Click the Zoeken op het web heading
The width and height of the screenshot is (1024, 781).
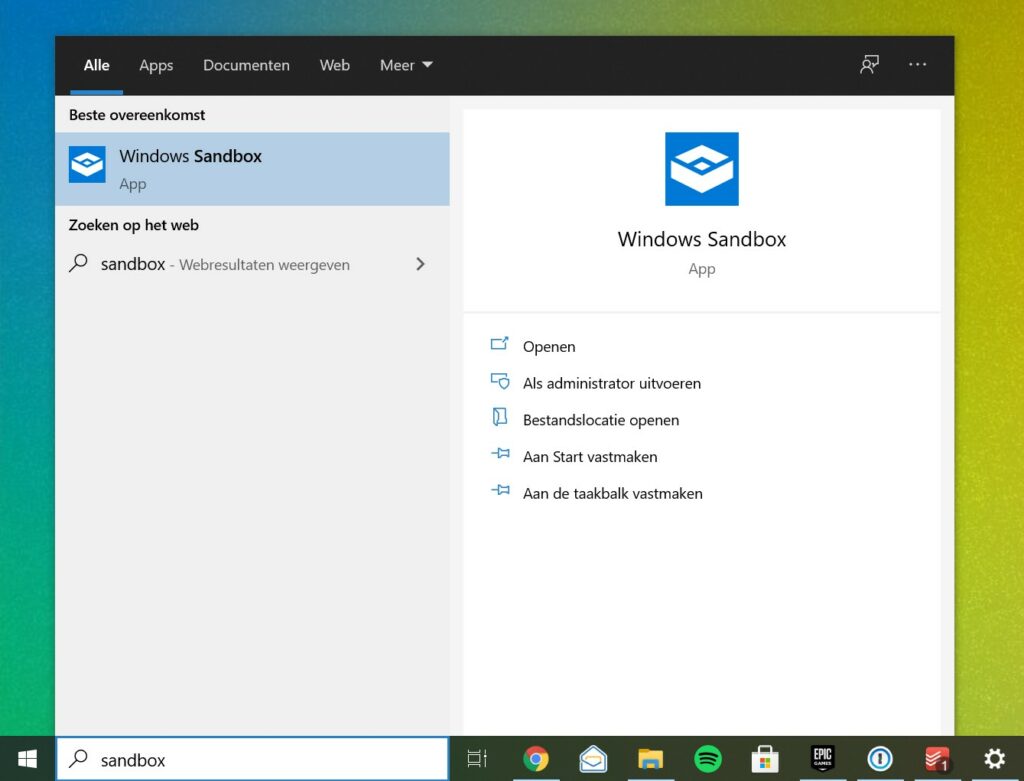133,225
